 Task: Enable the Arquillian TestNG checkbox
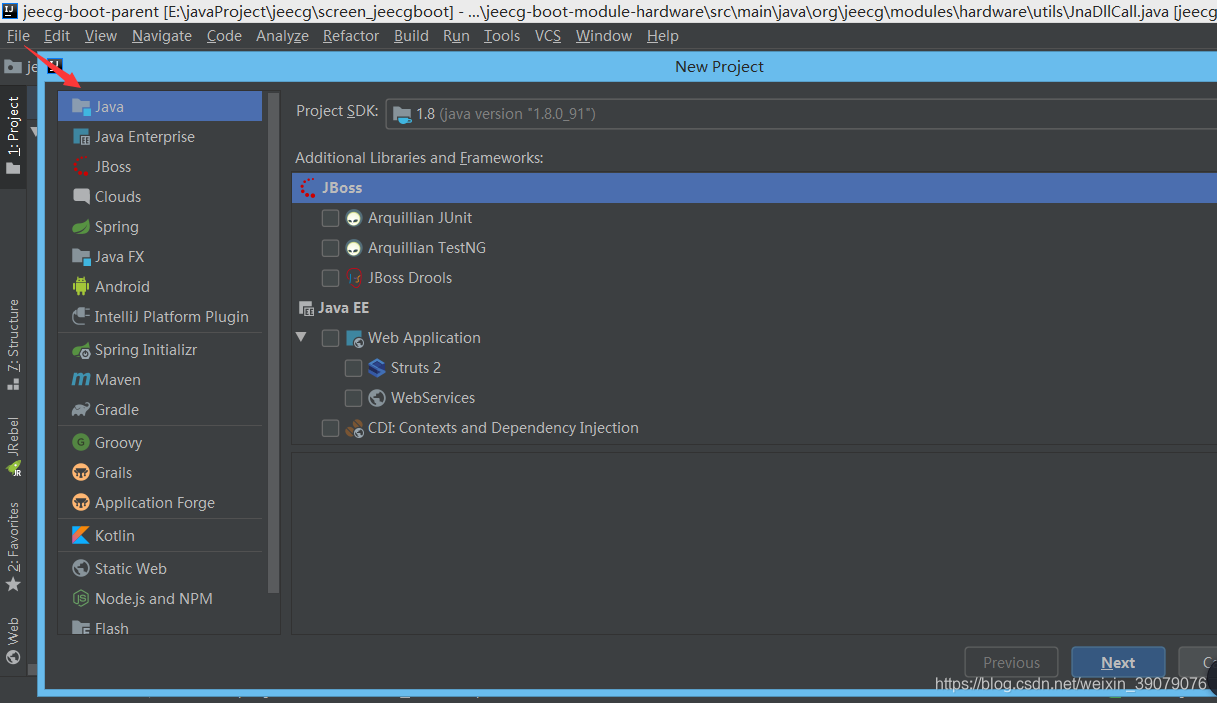coord(330,248)
